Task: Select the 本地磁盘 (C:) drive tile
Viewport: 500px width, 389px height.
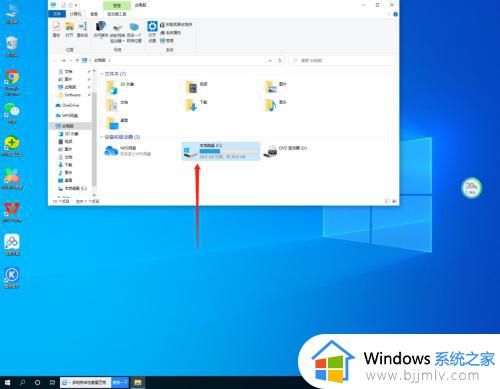Action: (221, 151)
